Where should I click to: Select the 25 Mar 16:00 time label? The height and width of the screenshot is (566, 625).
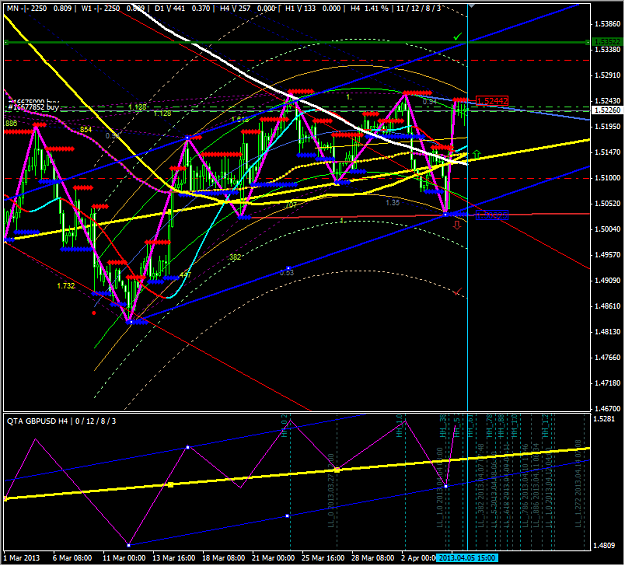click(323, 558)
